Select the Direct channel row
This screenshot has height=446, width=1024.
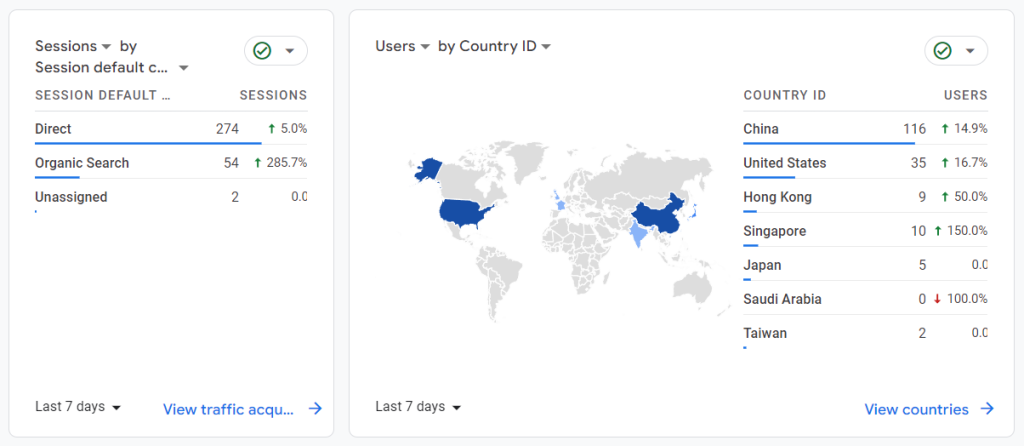point(171,129)
